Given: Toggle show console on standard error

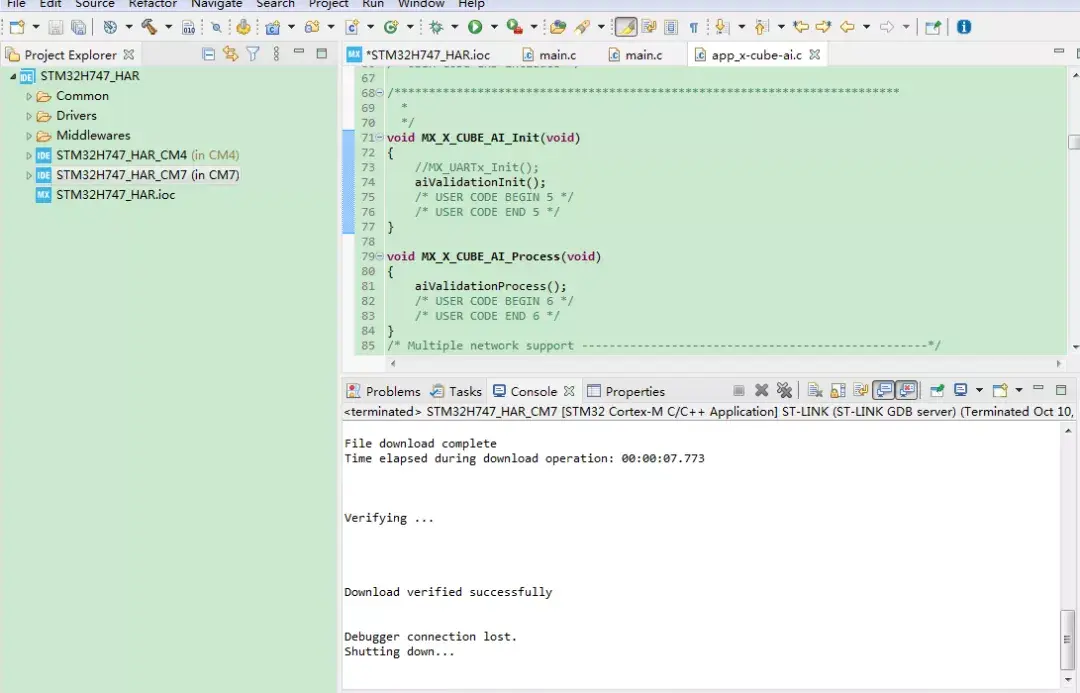Looking at the screenshot, I should click(907, 391).
